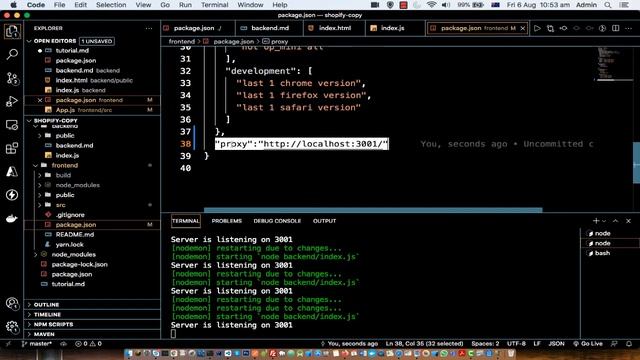Open the Terminal menu
Viewport: 640px width, 360px height.
[x=214, y=5]
